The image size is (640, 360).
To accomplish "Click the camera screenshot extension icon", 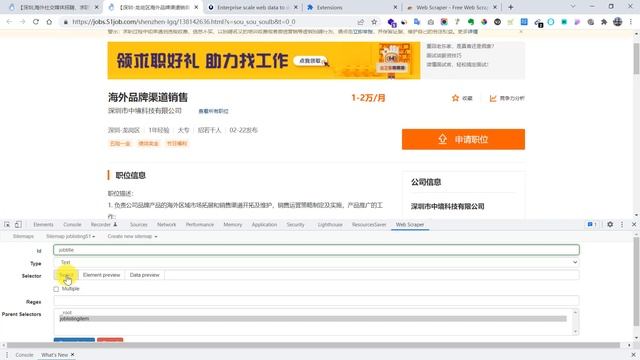I will (431, 22).
